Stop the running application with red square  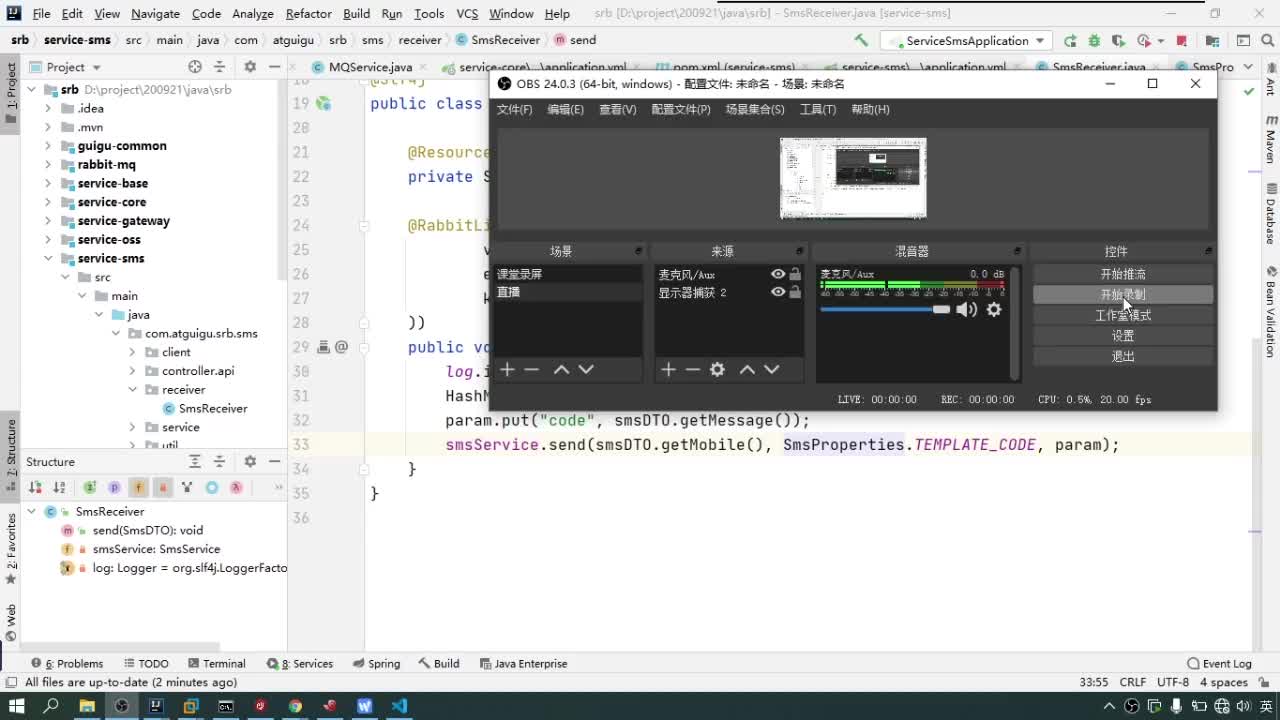[x=1182, y=41]
